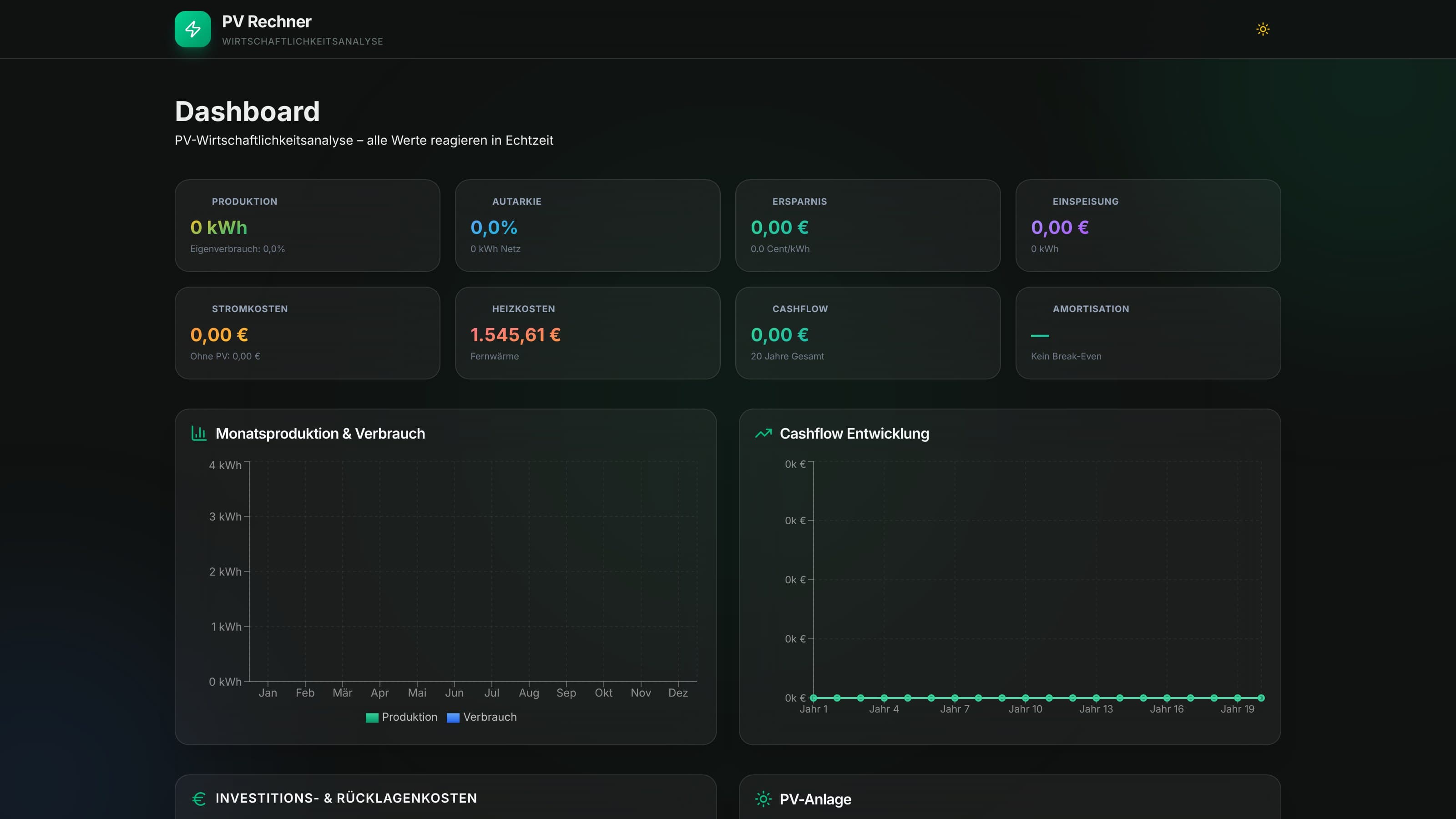Click the green Produktion legend swatch
The width and height of the screenshot is (1456, 819).
pos(372,717)
